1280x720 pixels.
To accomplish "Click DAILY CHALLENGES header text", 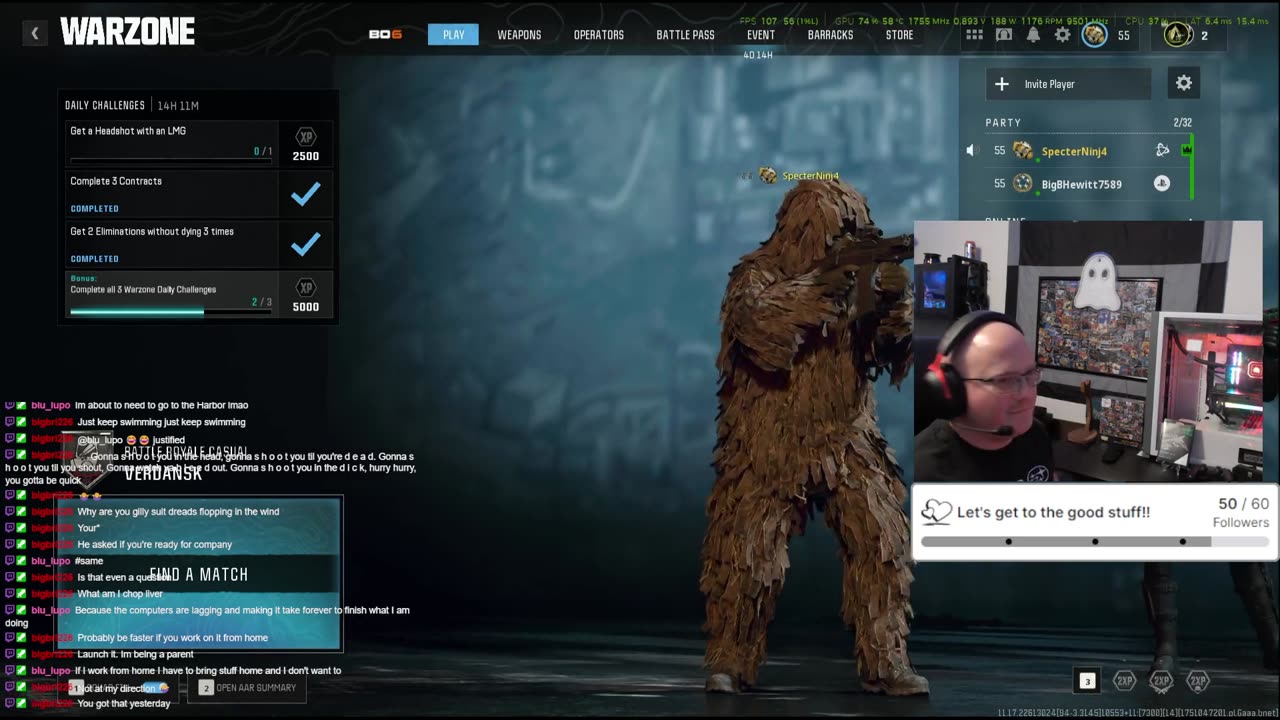I will 104,105.
